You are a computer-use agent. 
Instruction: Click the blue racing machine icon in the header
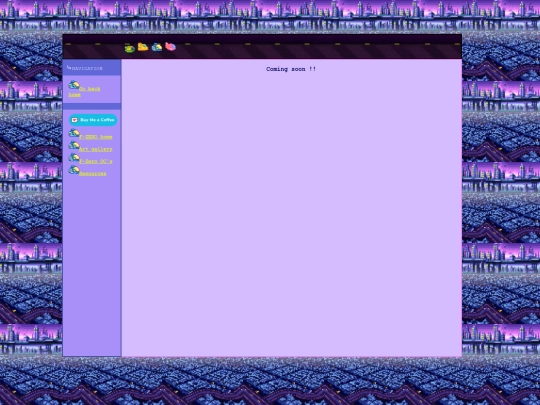click(157, 47)
